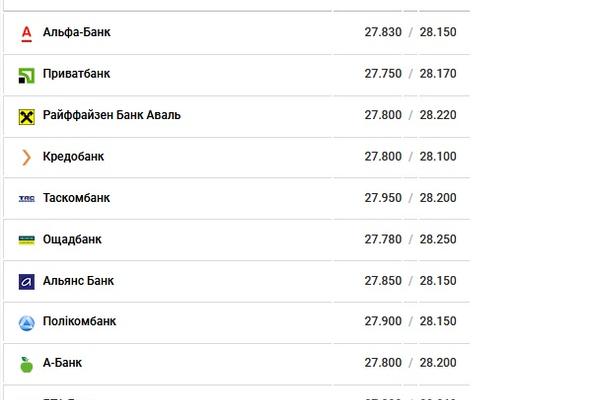Screen dimensions: 600x400
Task: Click the dark blue Alliance Bank logo
Action: coord(26,282)
